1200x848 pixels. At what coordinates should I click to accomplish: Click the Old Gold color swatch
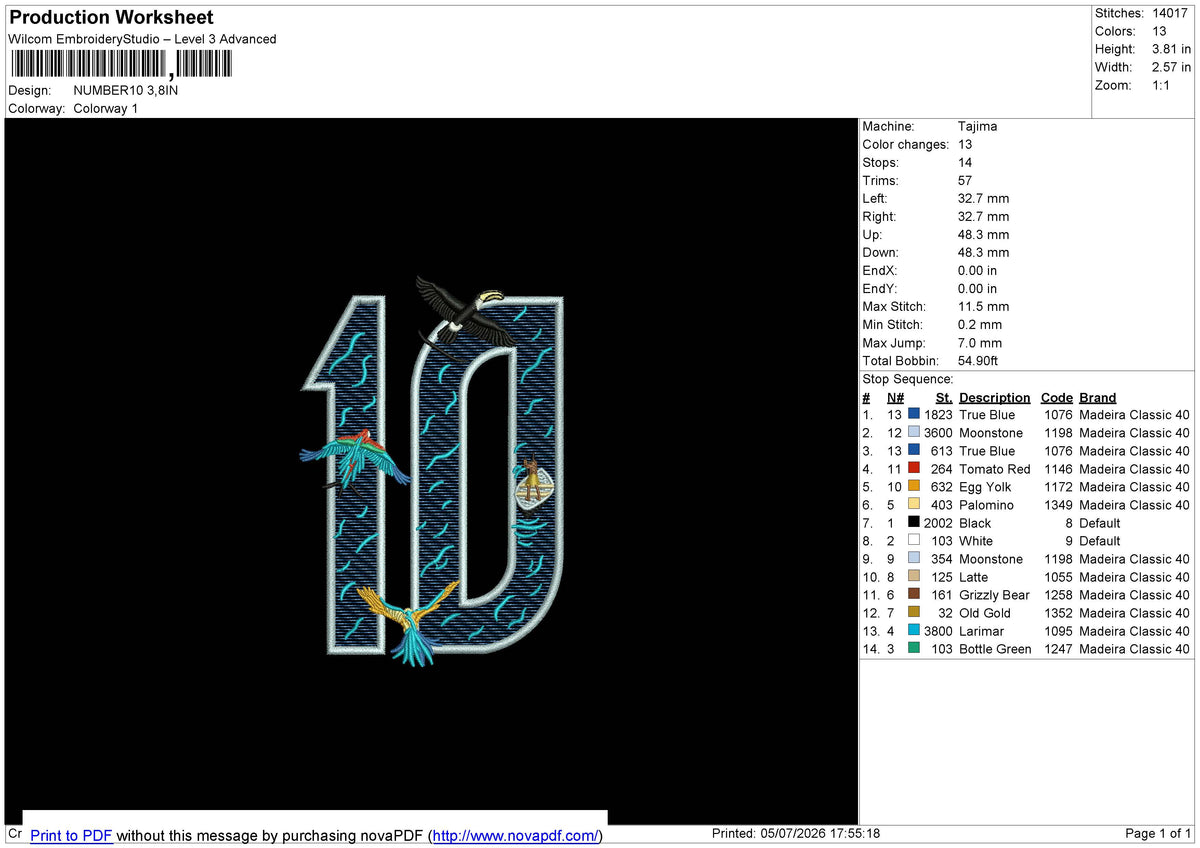(914, 612)
